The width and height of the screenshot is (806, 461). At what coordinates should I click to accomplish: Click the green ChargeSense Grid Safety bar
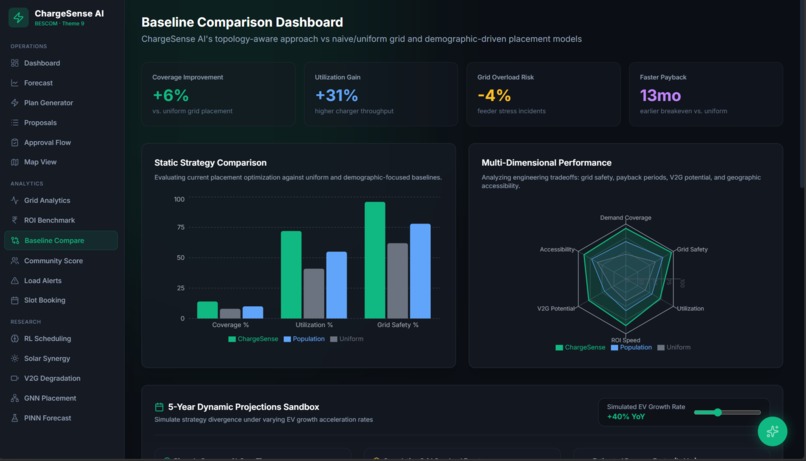pyautogui.click(x=375, y=260)
